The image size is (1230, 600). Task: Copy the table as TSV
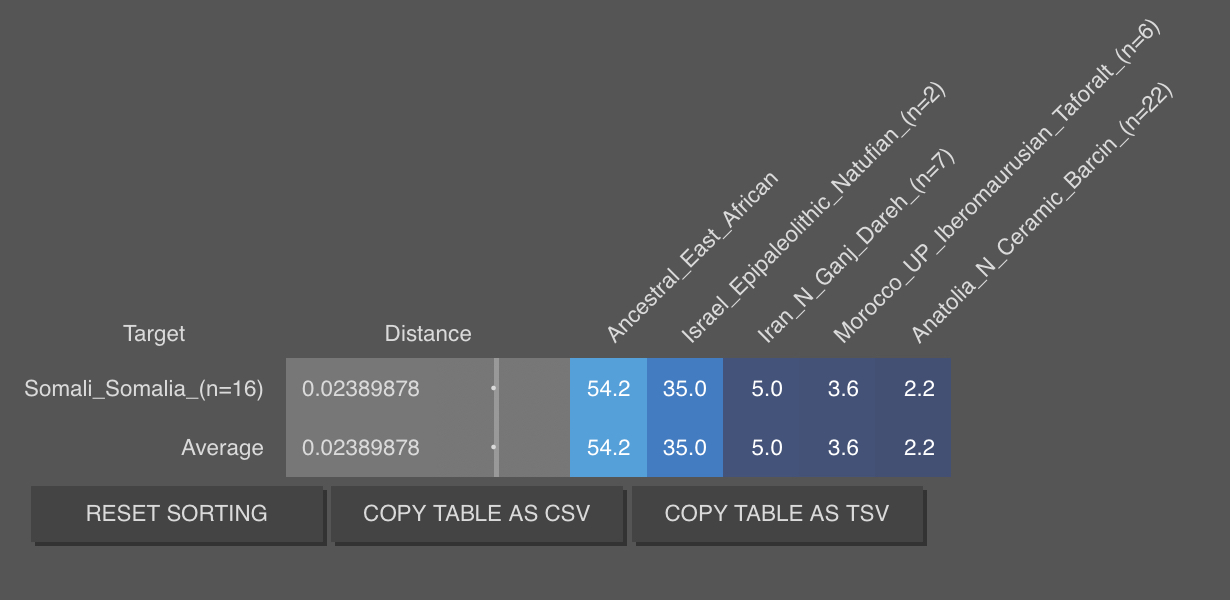(777, 514)
